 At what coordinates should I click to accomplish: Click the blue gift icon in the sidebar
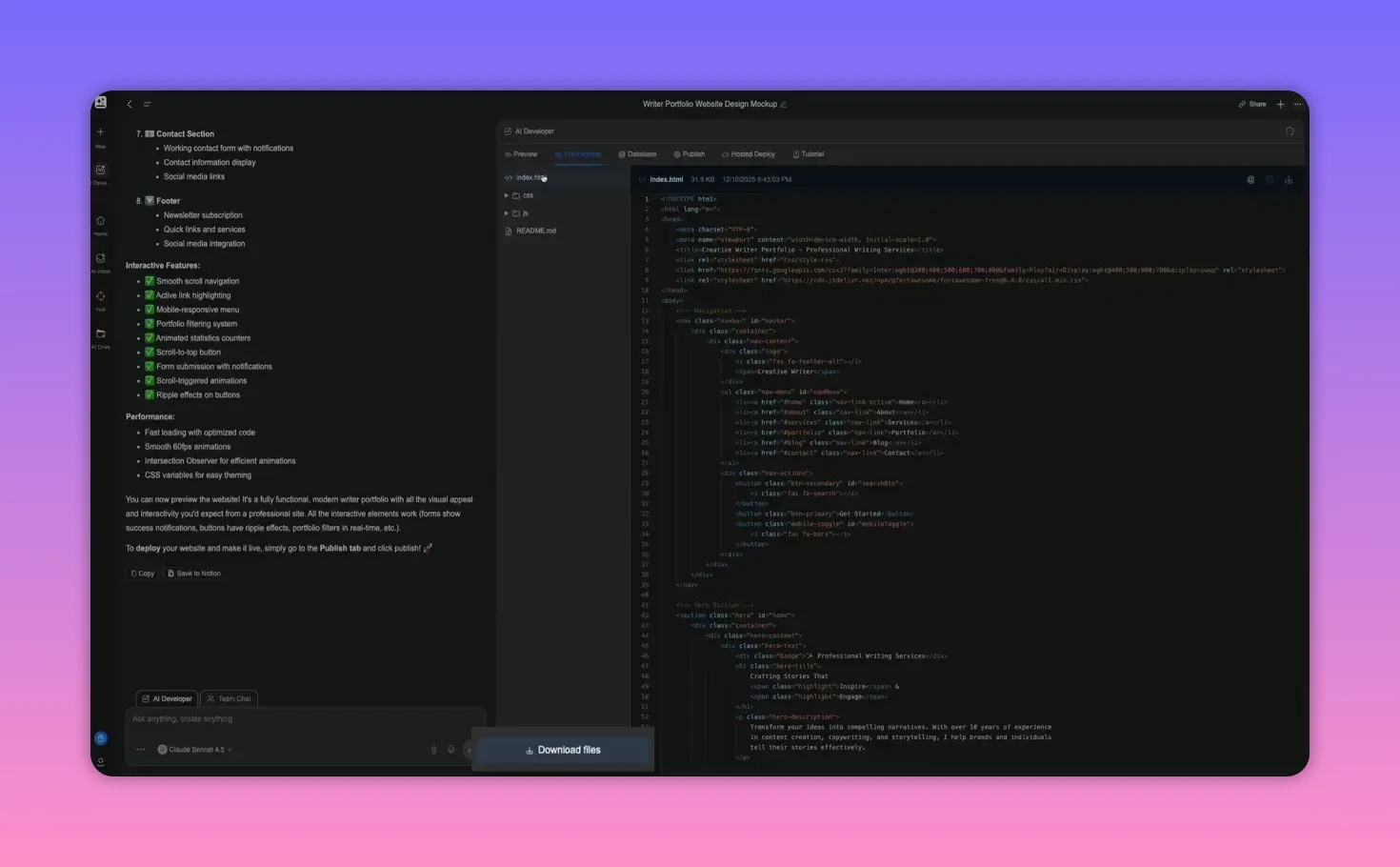pyautogui.click(x=100, y=738)
